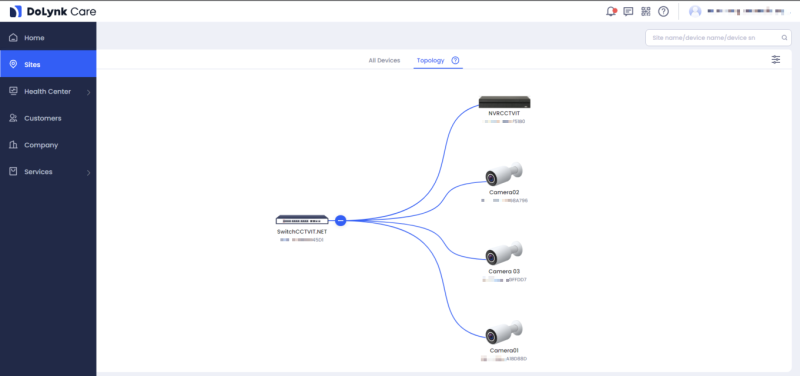Viewport: 800px width, 376px height.
Task: Go to the Customers page
Action: coord(48,118)
